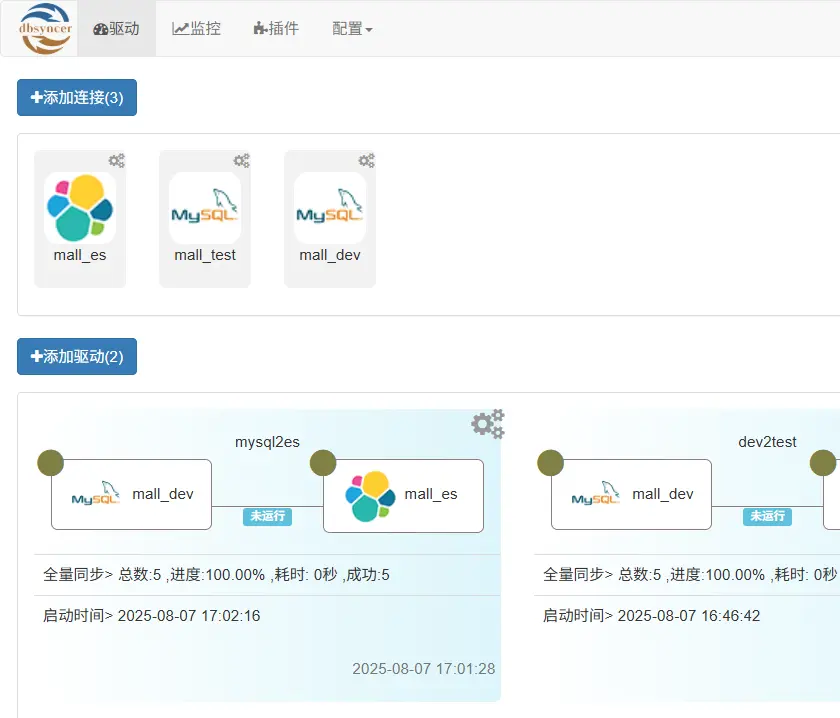Open the mall_dev MySQL connection
The height and width of the screenshot is (718, 840).
329,205
